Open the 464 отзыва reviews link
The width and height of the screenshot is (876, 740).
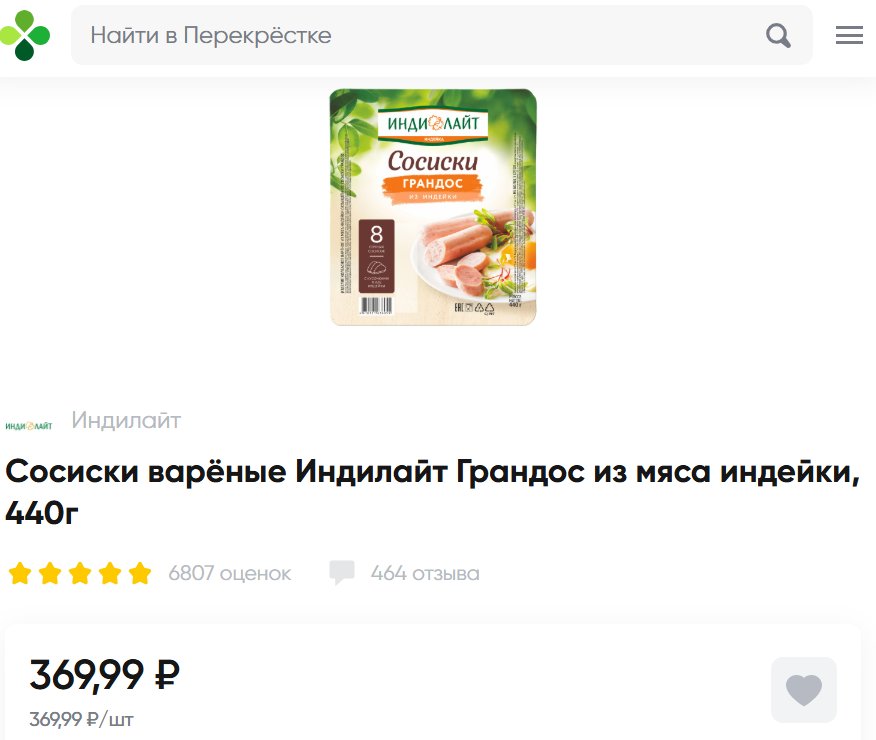point(425,573)
